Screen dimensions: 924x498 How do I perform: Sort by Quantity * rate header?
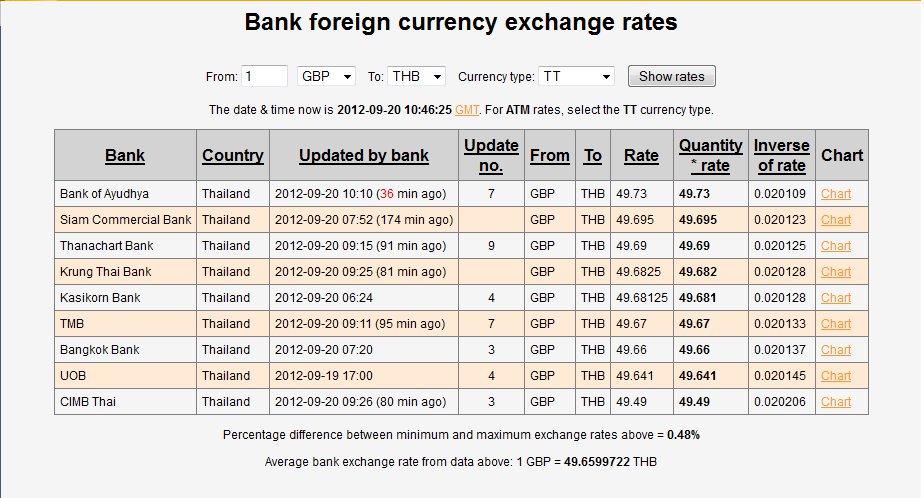(x=711, y=156)
